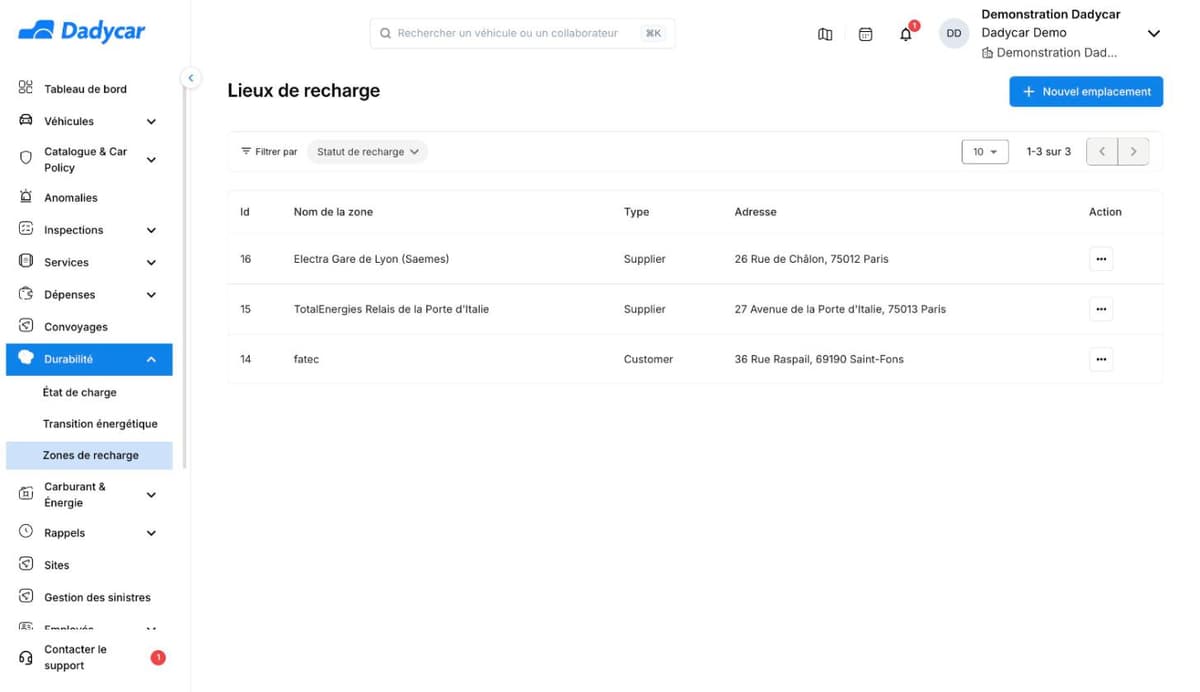Image resolution: width=1200 pixels, height=692 pixels.
Task: Click the Nom de la zone column header
Action: click(x=333, y=212)
